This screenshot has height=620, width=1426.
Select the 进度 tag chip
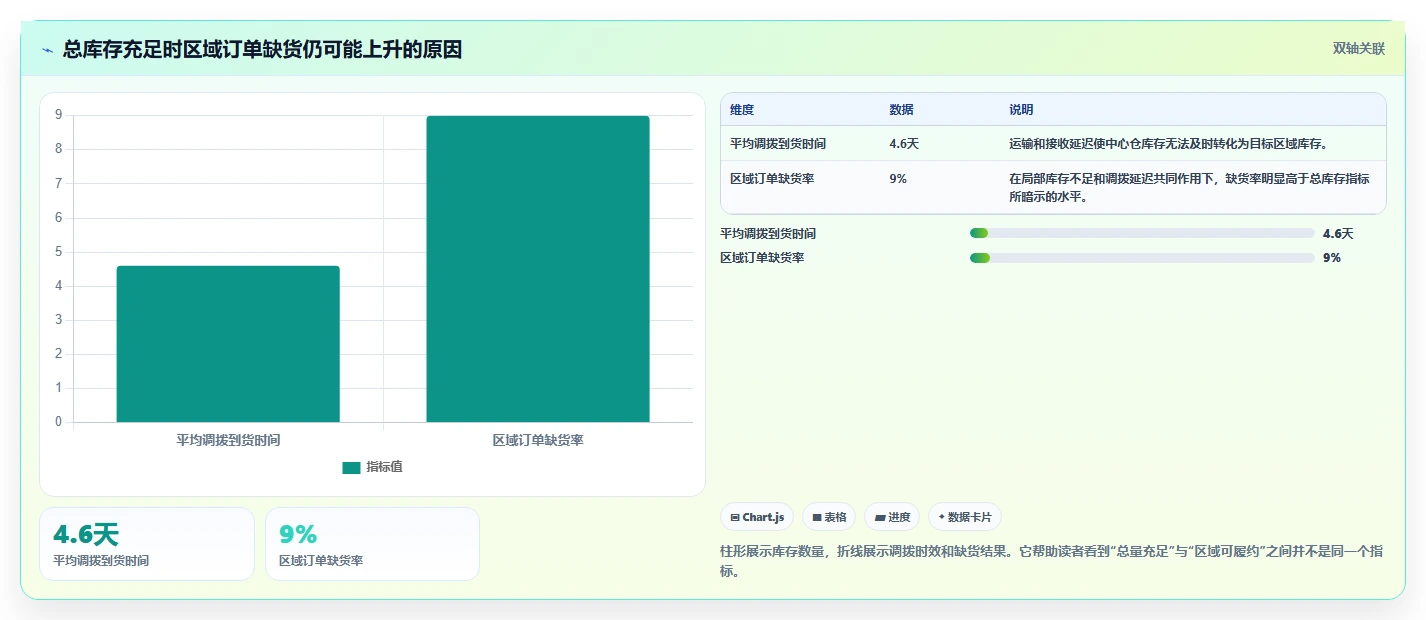[x=892, y=517]
